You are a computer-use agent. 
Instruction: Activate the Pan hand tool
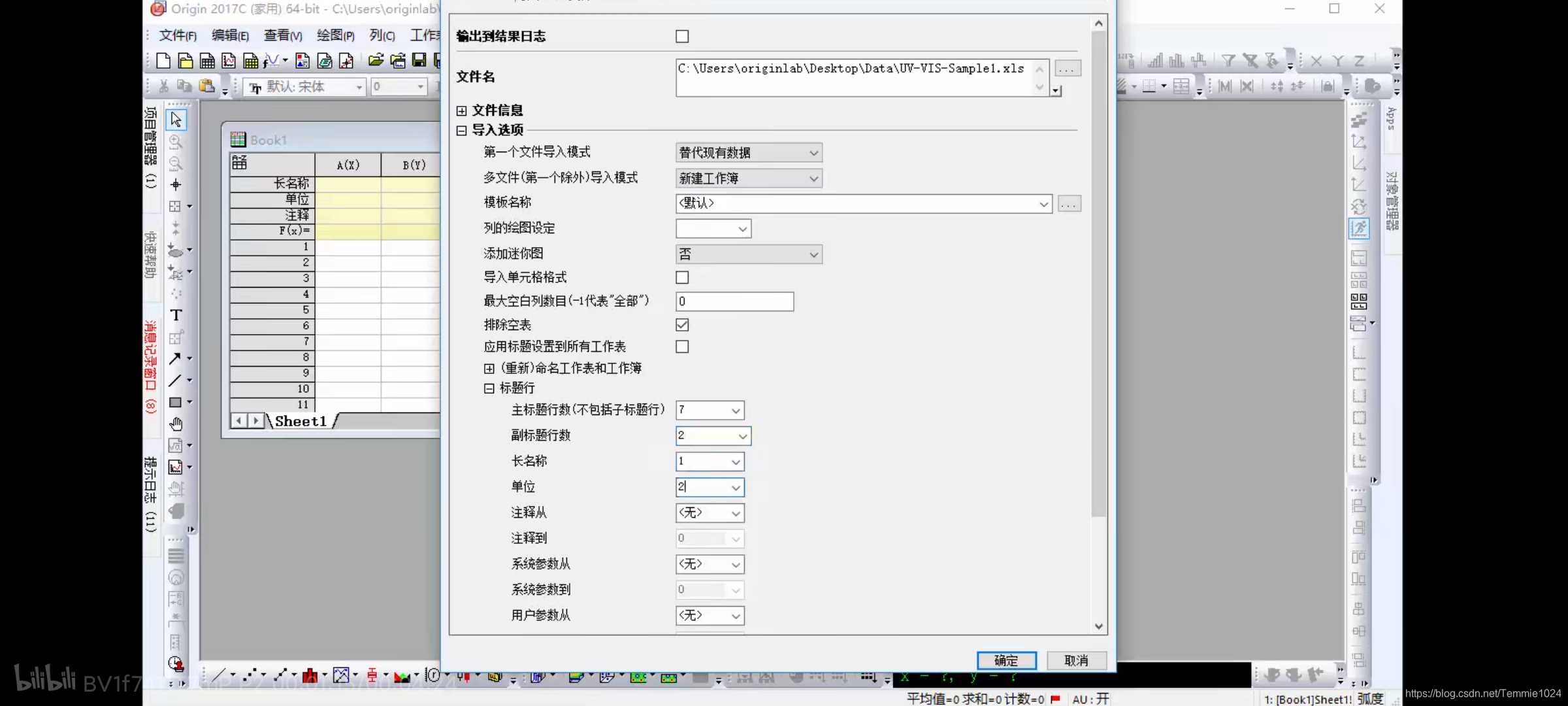[176, 424]
